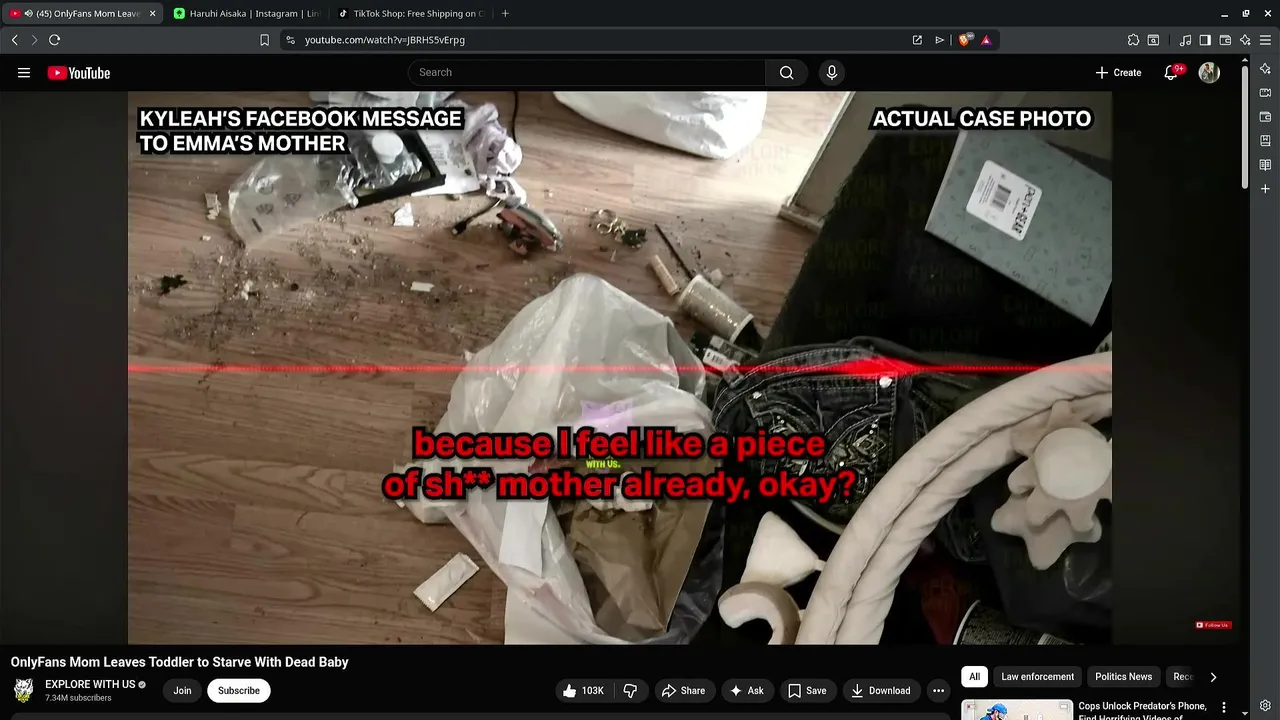Select the All filter chip

coord(974,677)
